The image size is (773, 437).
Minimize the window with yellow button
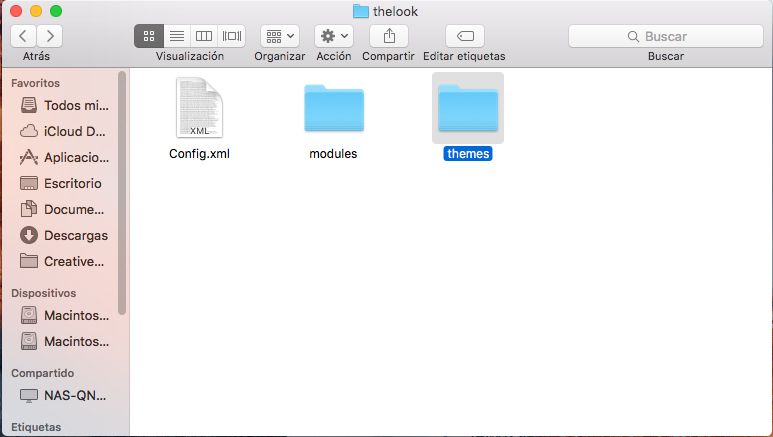tap(36, 11)
